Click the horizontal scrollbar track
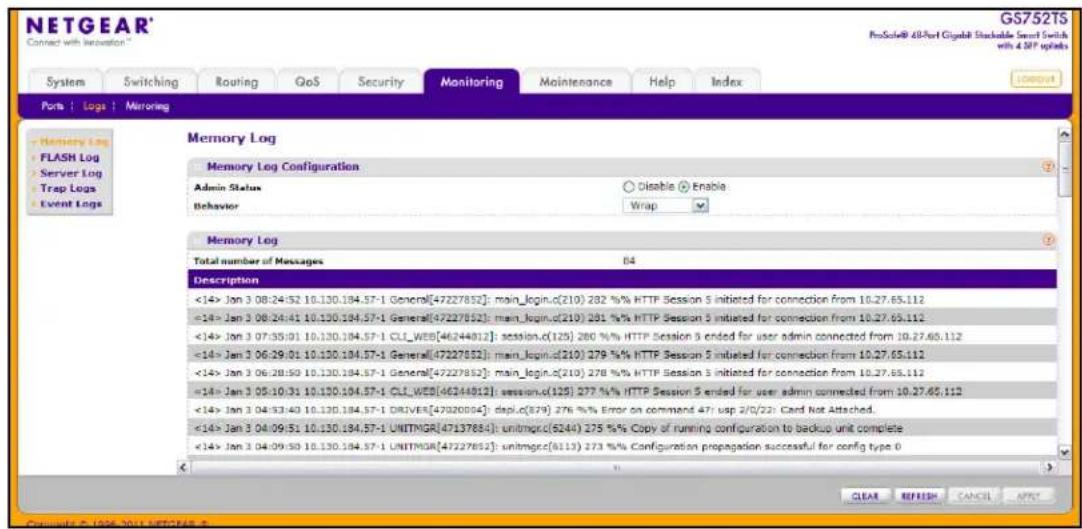 pyautogui.click(x=617, y=467)
